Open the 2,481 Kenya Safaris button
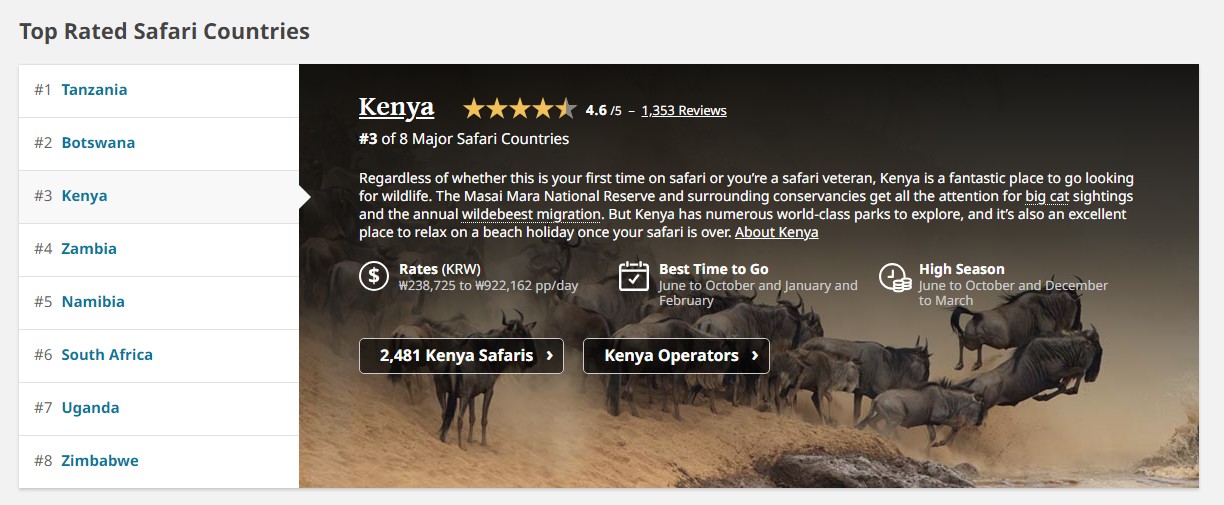The height and width of the screenshot is (505, 1224). [x=461, y=356]
